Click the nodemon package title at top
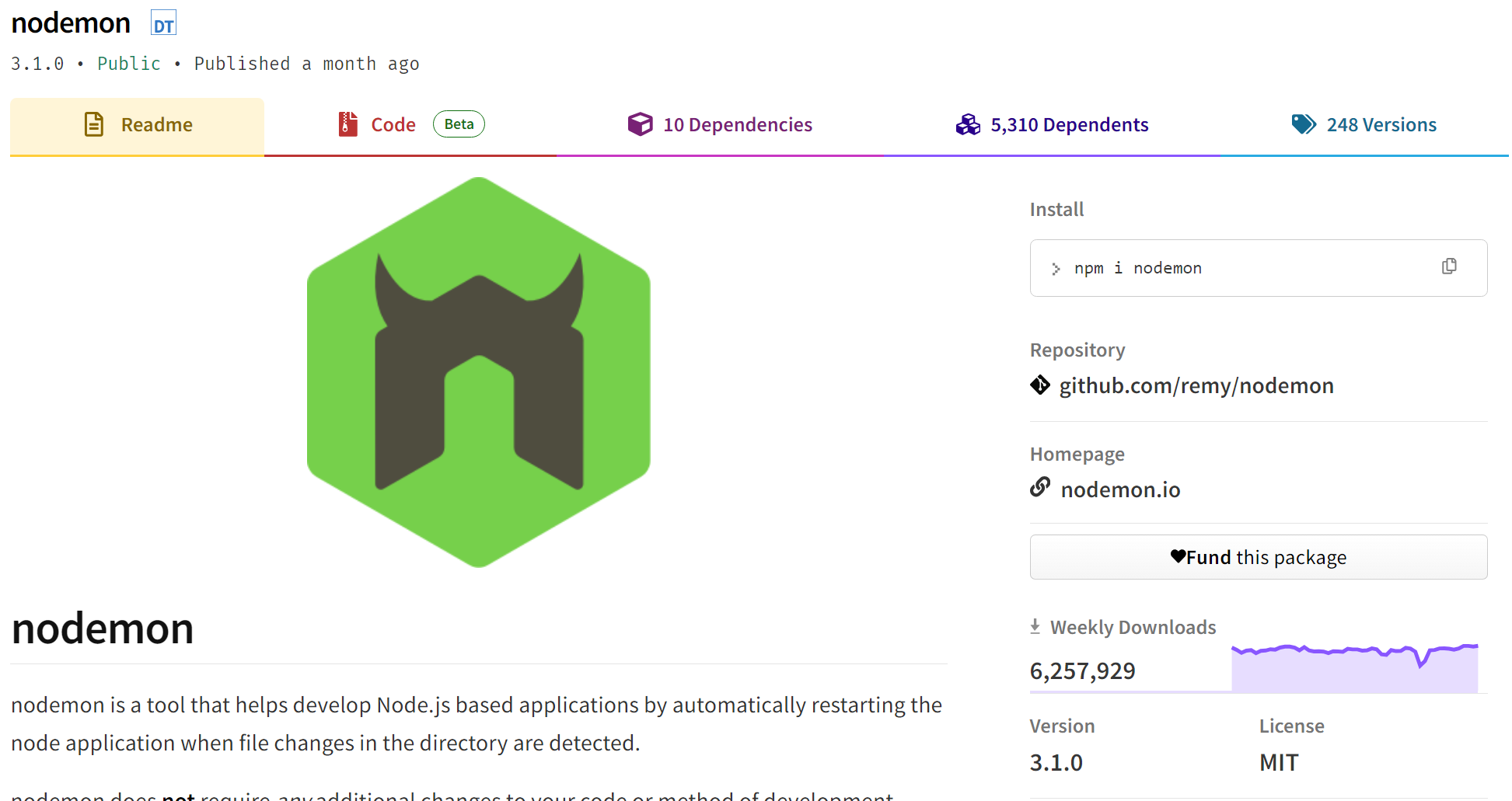Image resolution: width=1512 pixels, height=801 pixels. coord(71,23)
